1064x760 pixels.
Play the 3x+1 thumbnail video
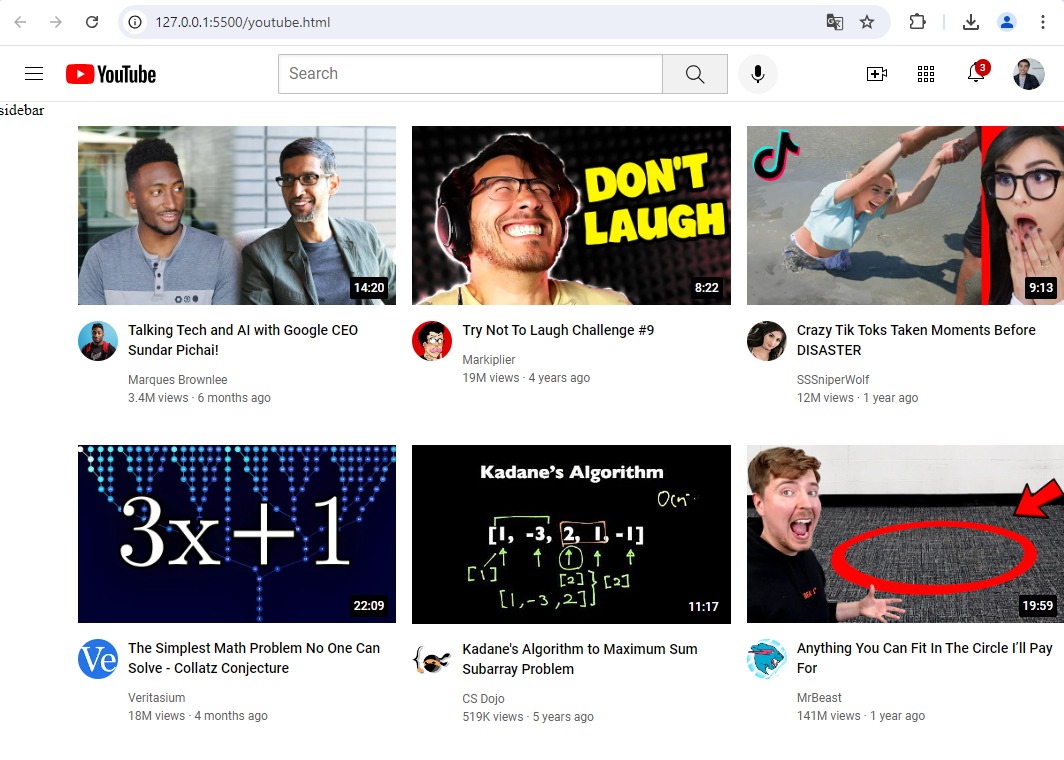click(237, 534)
